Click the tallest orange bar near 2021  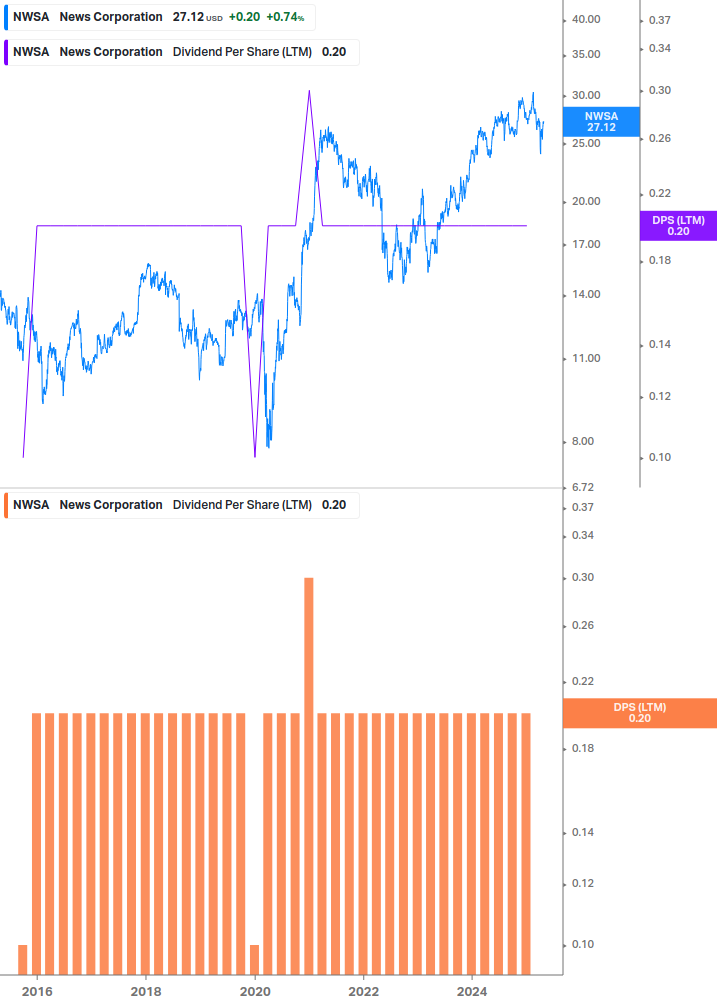[309, 776]
